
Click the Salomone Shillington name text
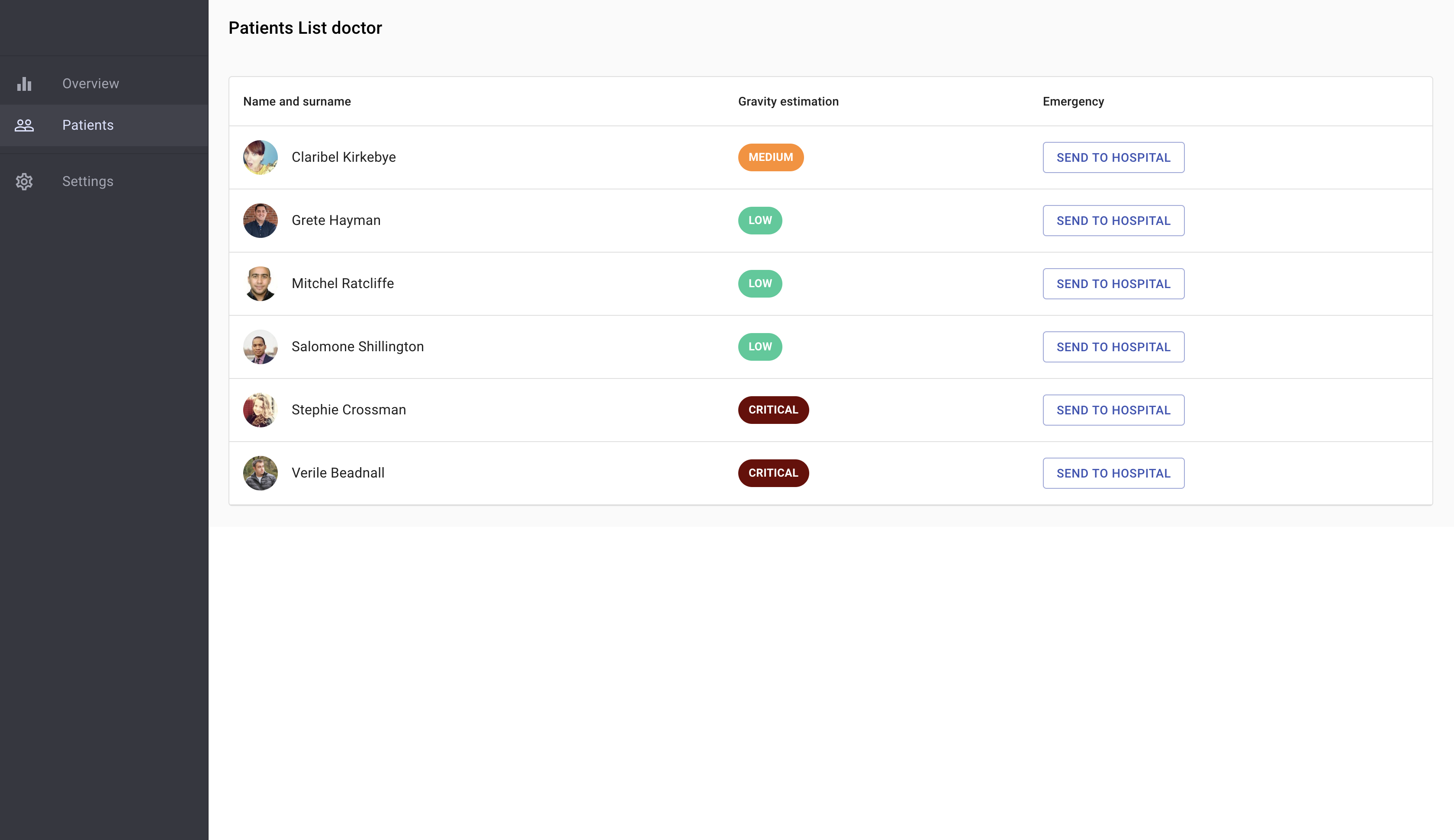click(x=357, y=347)
